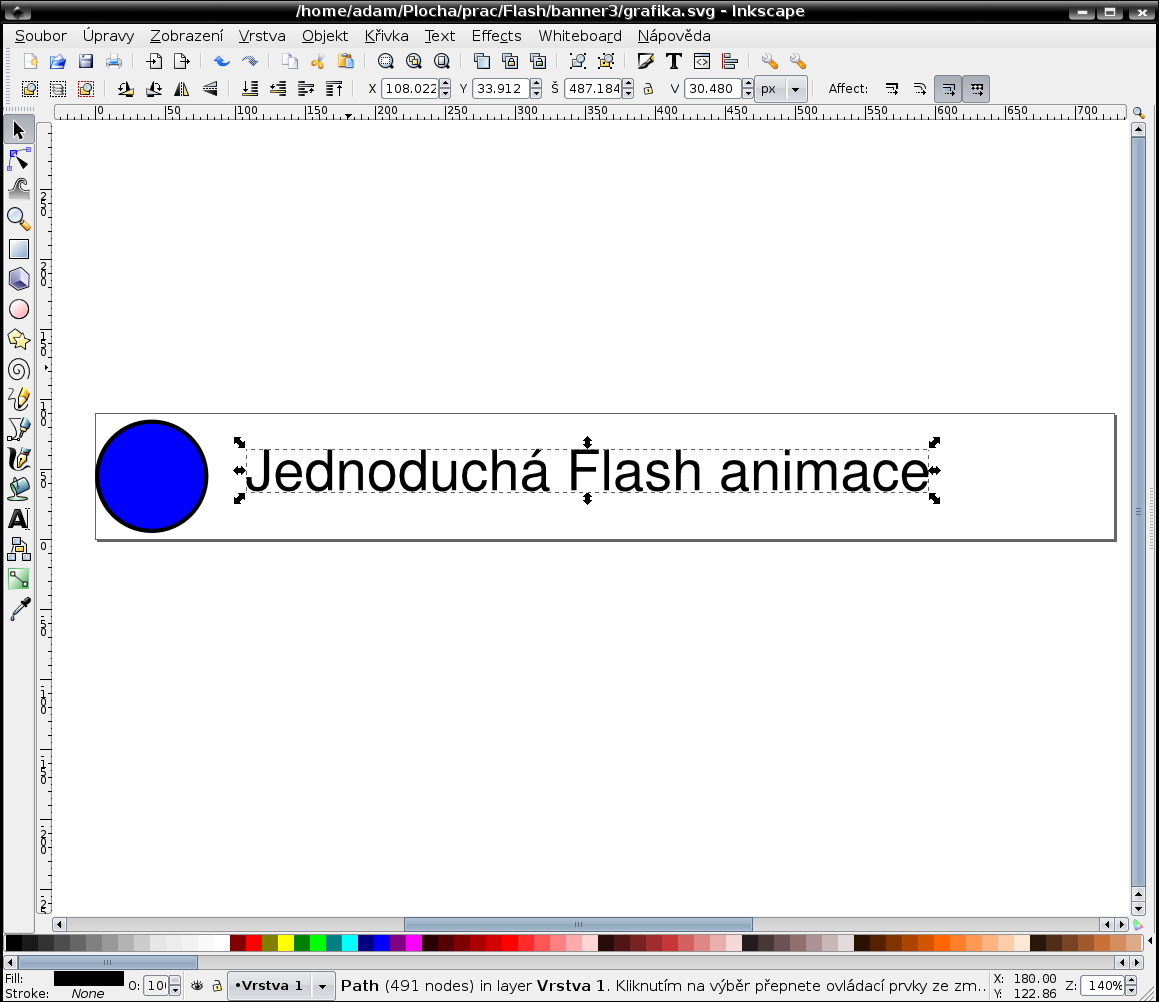Select the Connector tool
The height and width of the screenshot is (1002, 1159).
point(18,549)
